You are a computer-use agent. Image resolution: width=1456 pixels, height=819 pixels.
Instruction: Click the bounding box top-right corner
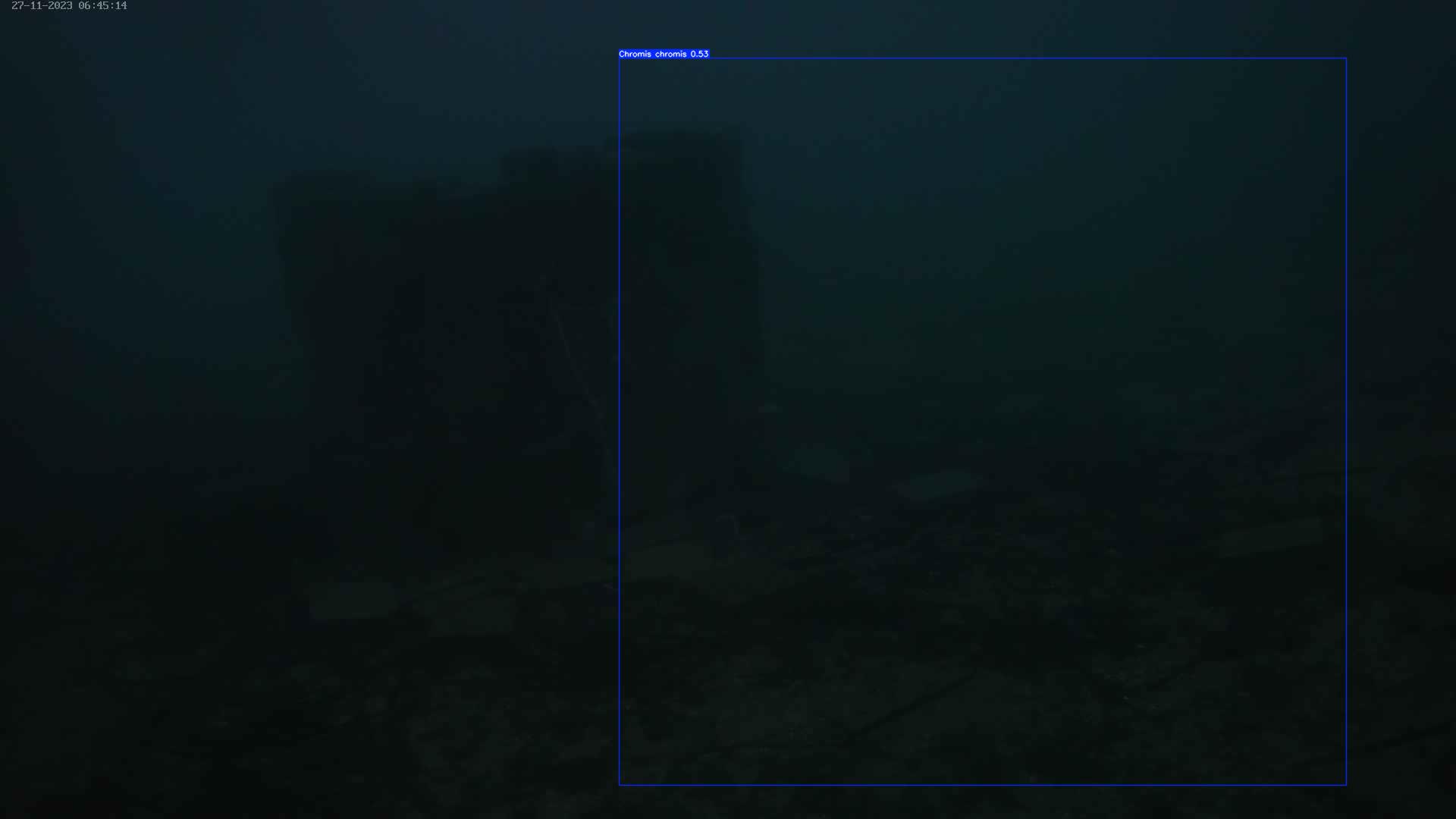pyautogui.click(x=1346, y=58)
